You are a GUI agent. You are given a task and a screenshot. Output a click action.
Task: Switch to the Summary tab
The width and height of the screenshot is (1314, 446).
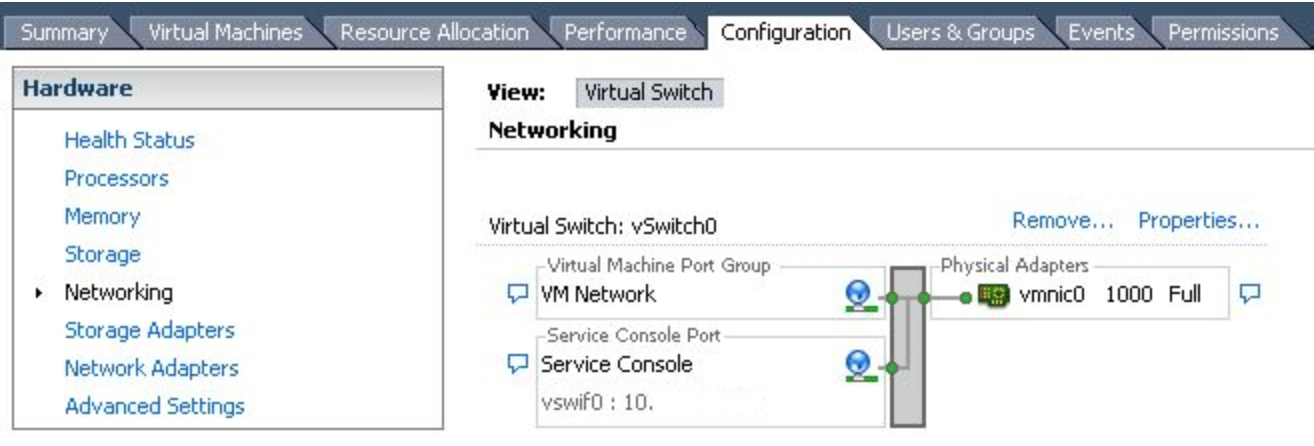65,32
